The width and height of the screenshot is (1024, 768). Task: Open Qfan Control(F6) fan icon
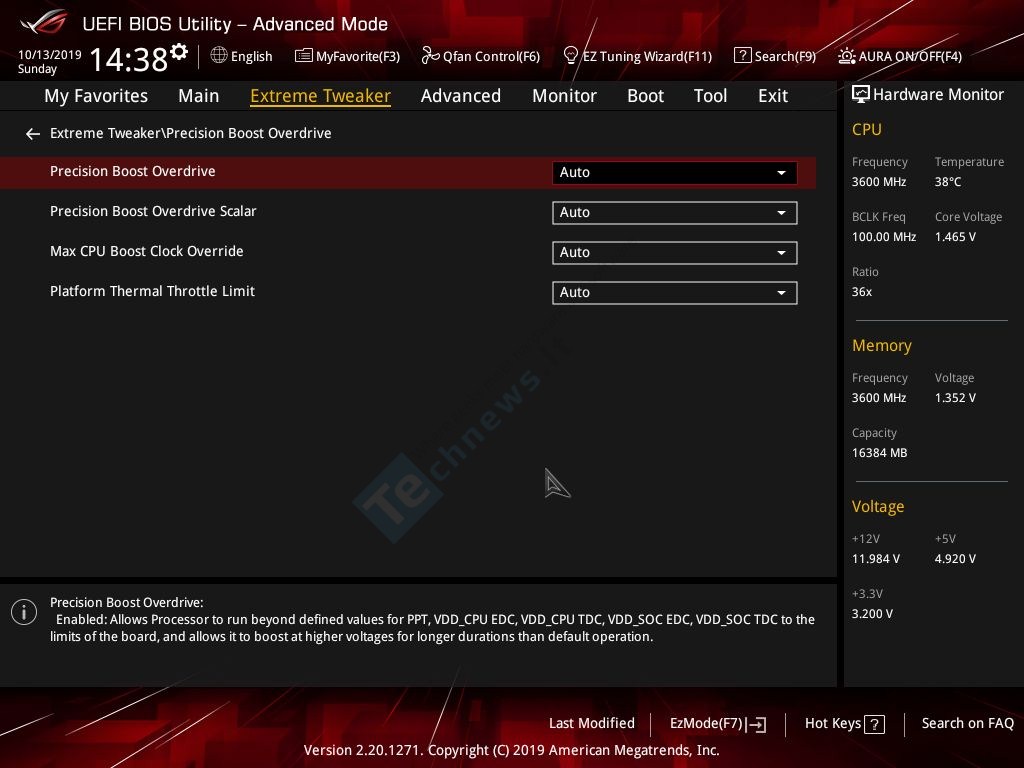[430, 56]
